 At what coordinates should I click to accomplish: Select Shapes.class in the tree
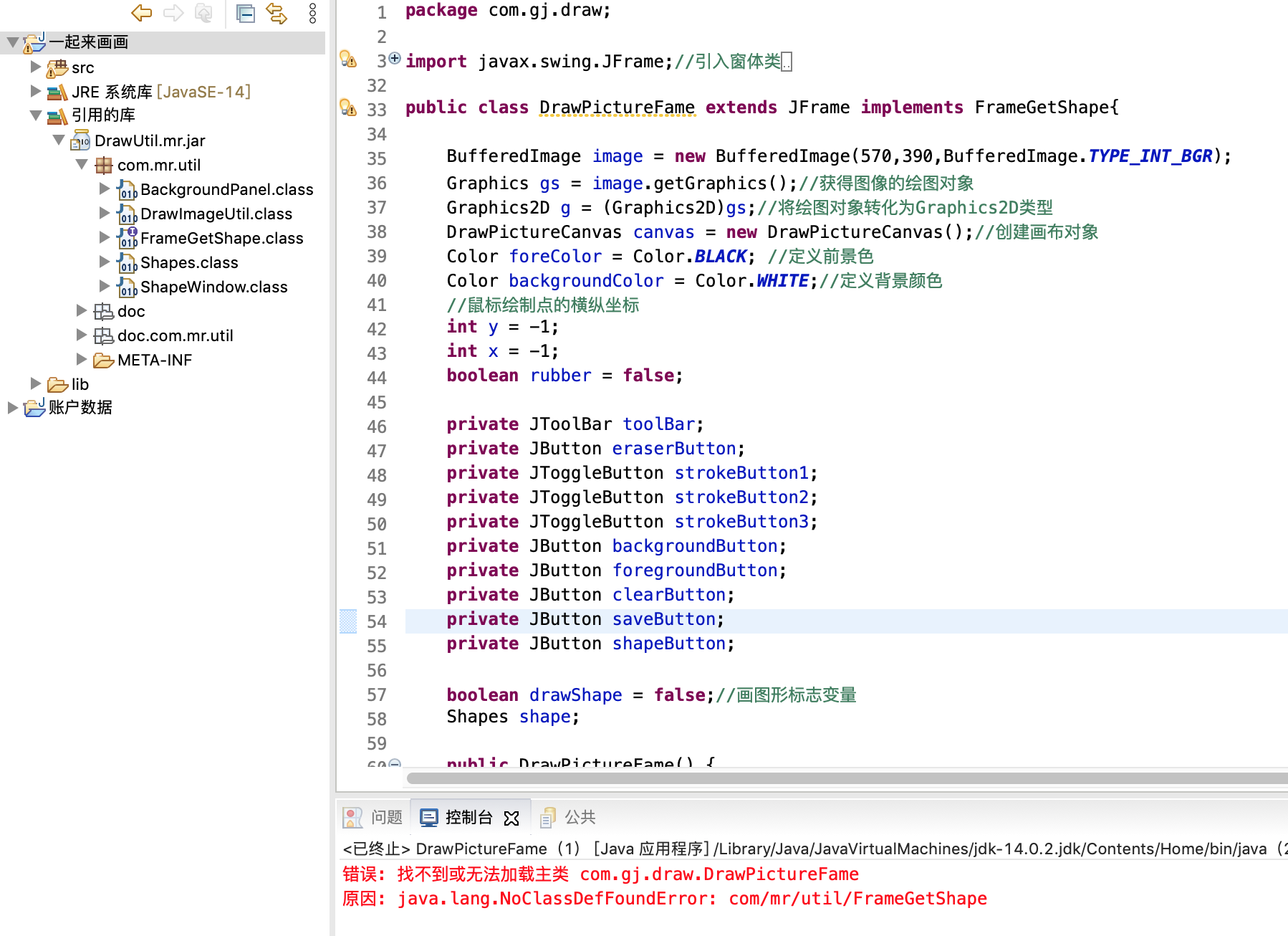pyautogui.click(x=189, y=262)
